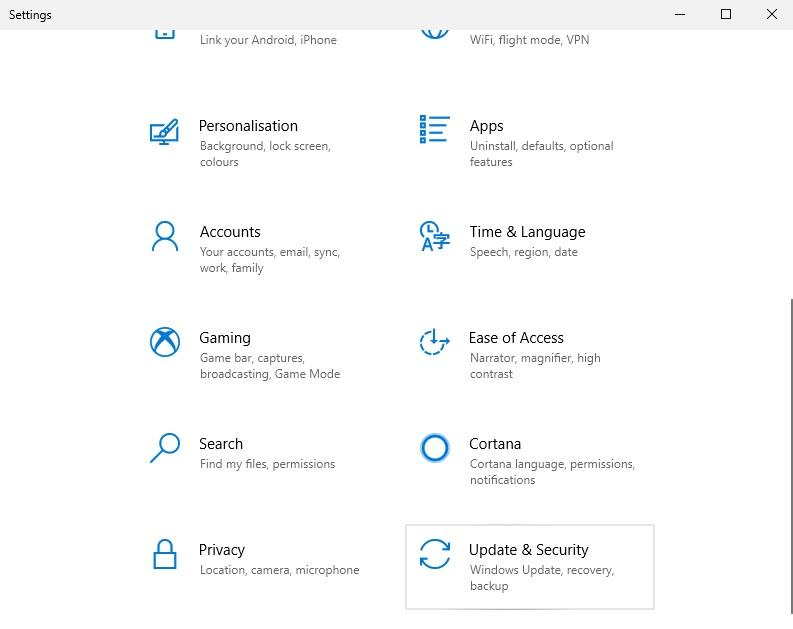Click 'Background, lock screen, colours' description
This screenshot has width=793, height=629.
pyautogui.click(x=265, y=154)
